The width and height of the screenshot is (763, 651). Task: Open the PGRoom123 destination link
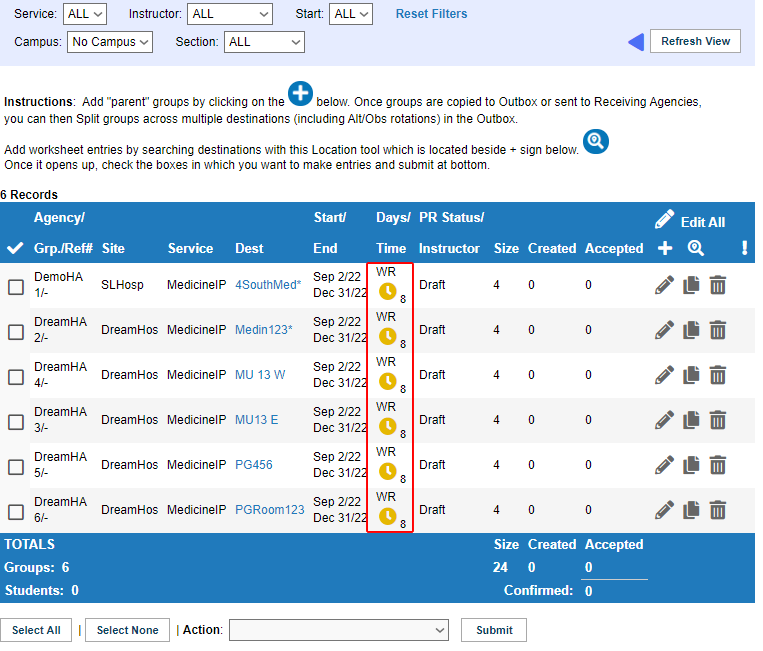[270, 509]
